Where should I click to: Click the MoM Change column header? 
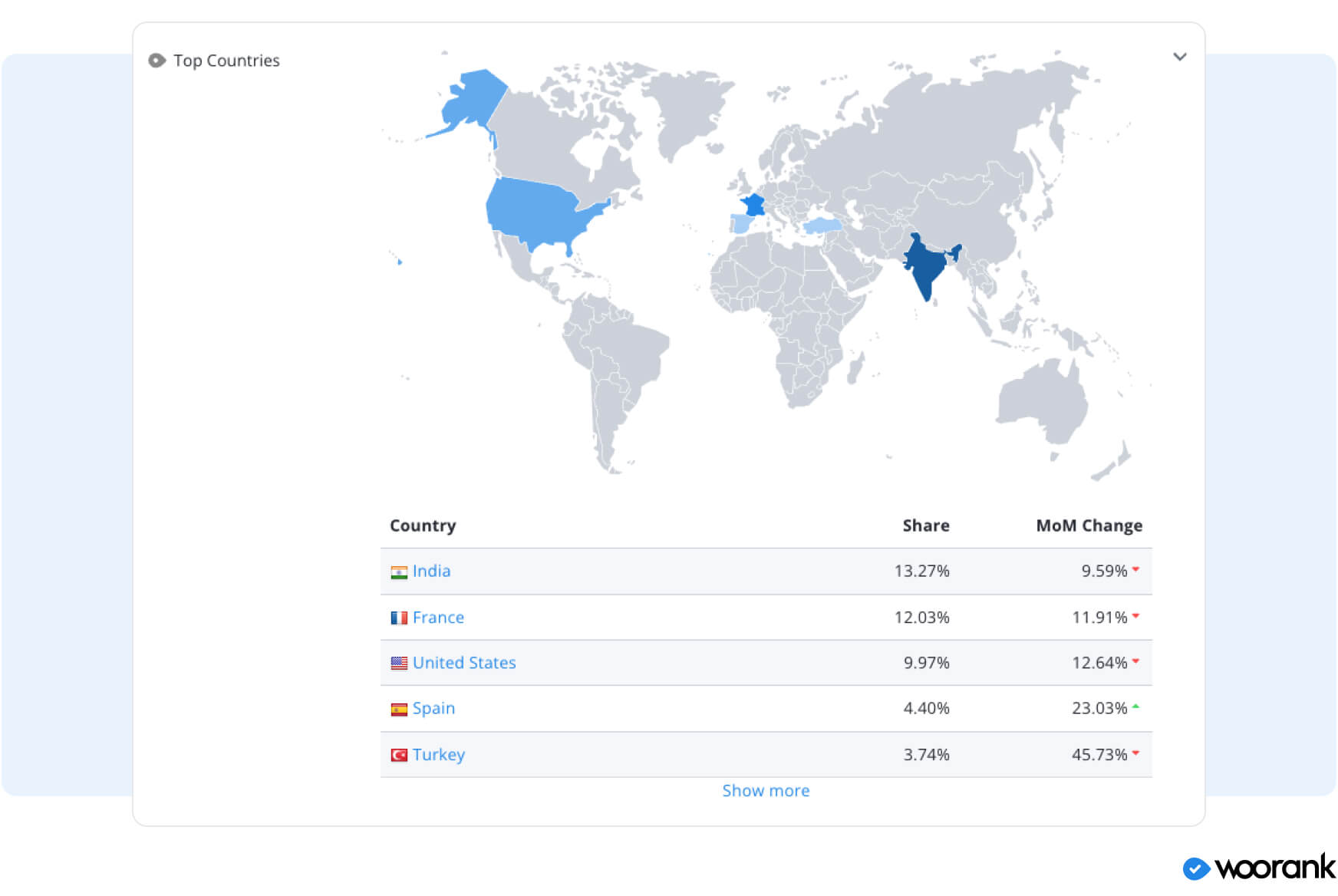coord(1089,525)
